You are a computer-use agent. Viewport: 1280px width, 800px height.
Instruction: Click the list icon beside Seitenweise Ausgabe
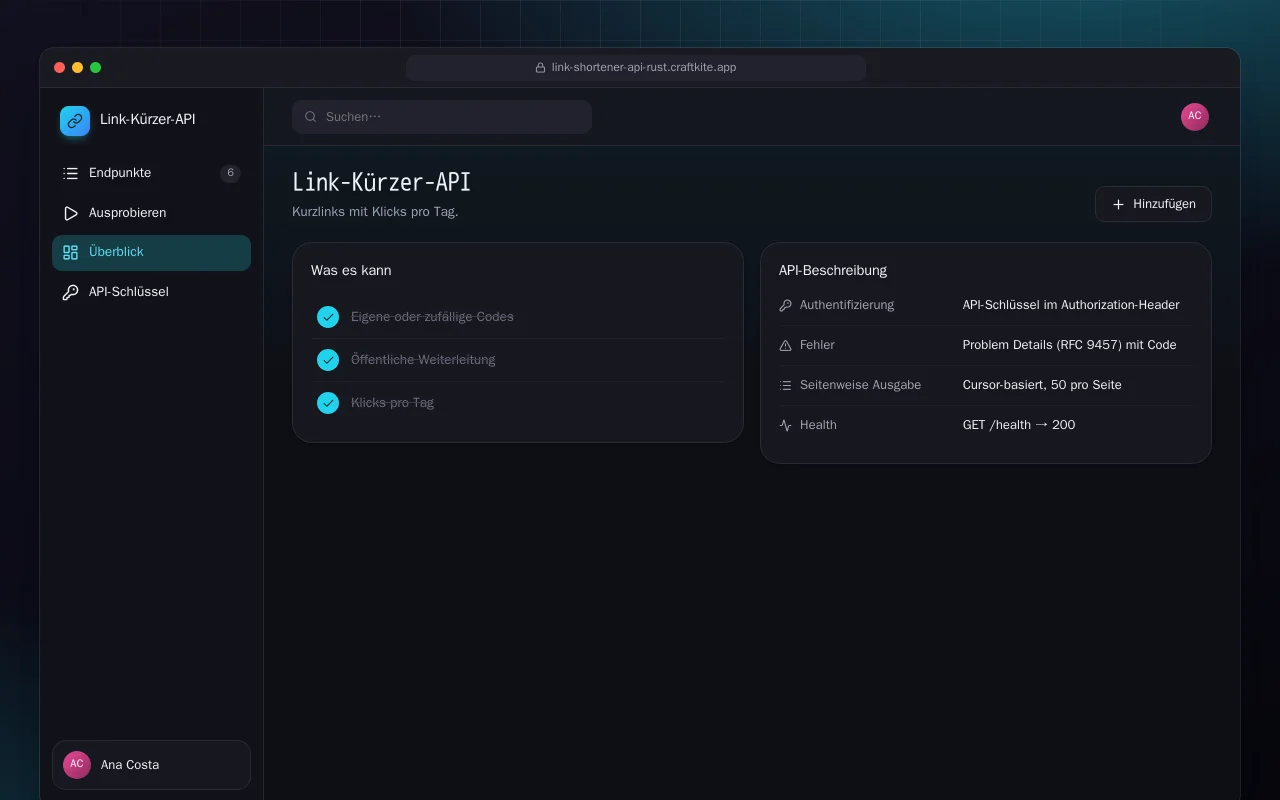click(785, 385)
